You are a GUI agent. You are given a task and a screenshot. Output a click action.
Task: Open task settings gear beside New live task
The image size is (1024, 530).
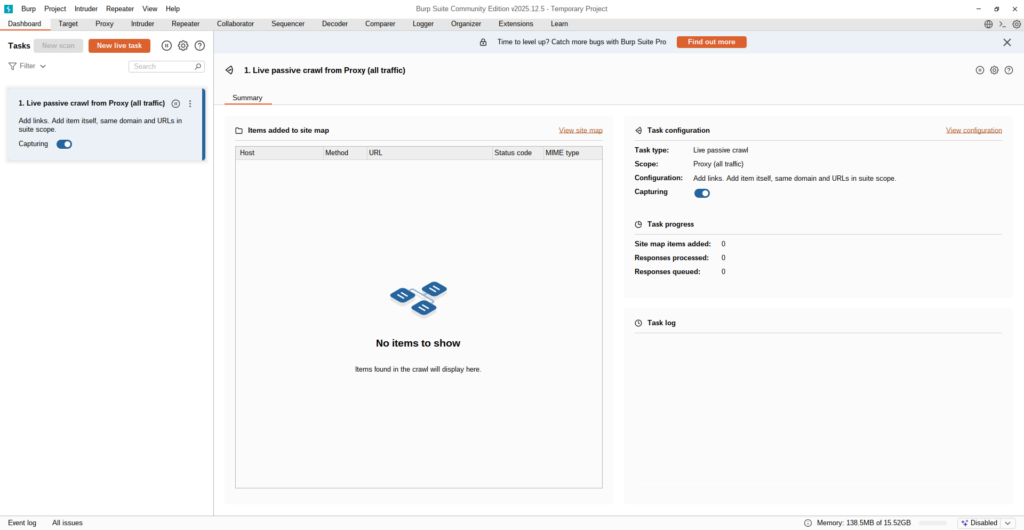pos(183,46)
